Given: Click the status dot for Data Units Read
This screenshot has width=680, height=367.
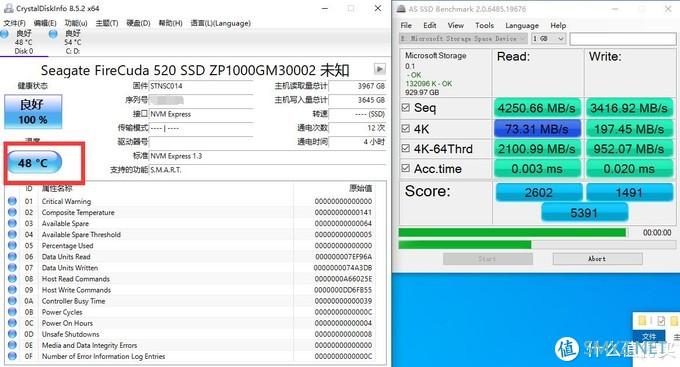Looking at the screenshot, I should tap(12, 256).
